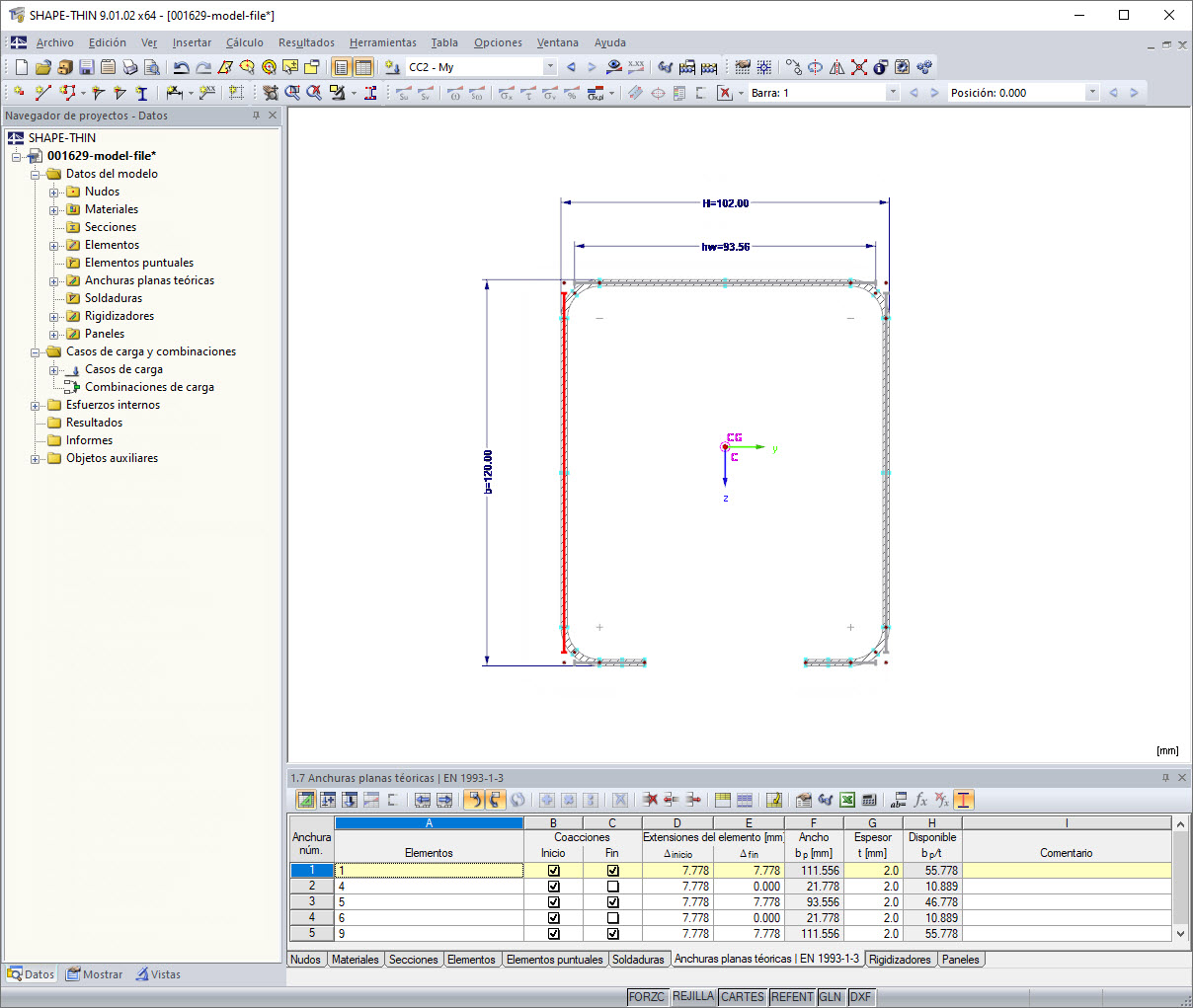Select Combinaciones de carga tree item

tap(149, 387)
